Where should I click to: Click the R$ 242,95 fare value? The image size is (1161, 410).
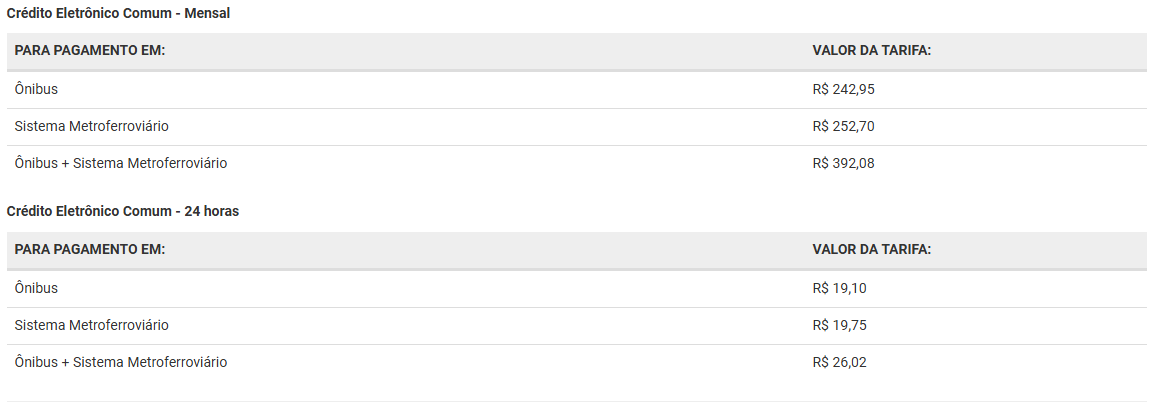pyautogui.click(x=844, y=89)
